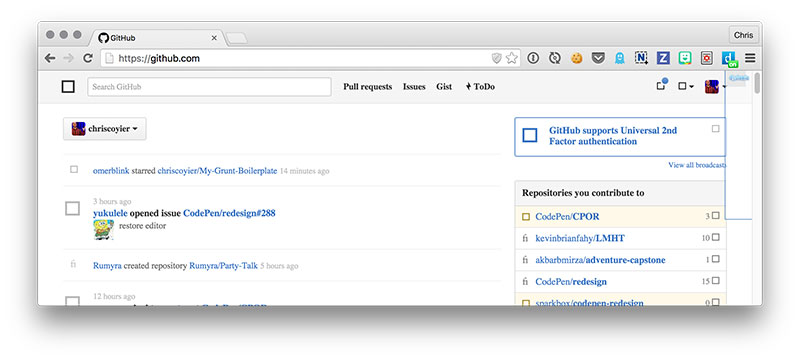This screenshot has height=360, width=800.
Task: Close the GitHub browser tab
Action: 214,38
